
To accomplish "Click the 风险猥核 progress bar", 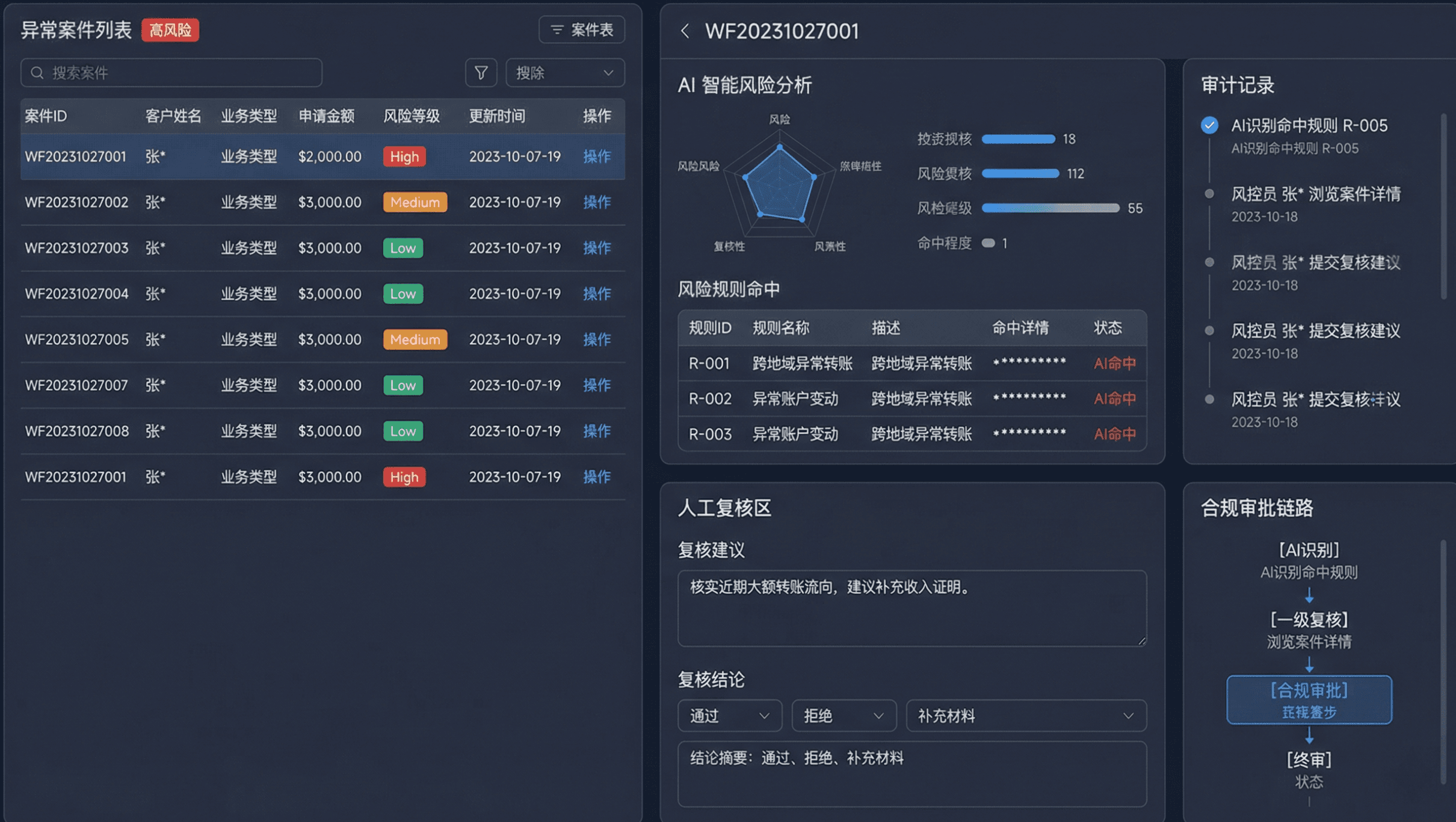I will pyautogui.click(x=1020, y=174).
